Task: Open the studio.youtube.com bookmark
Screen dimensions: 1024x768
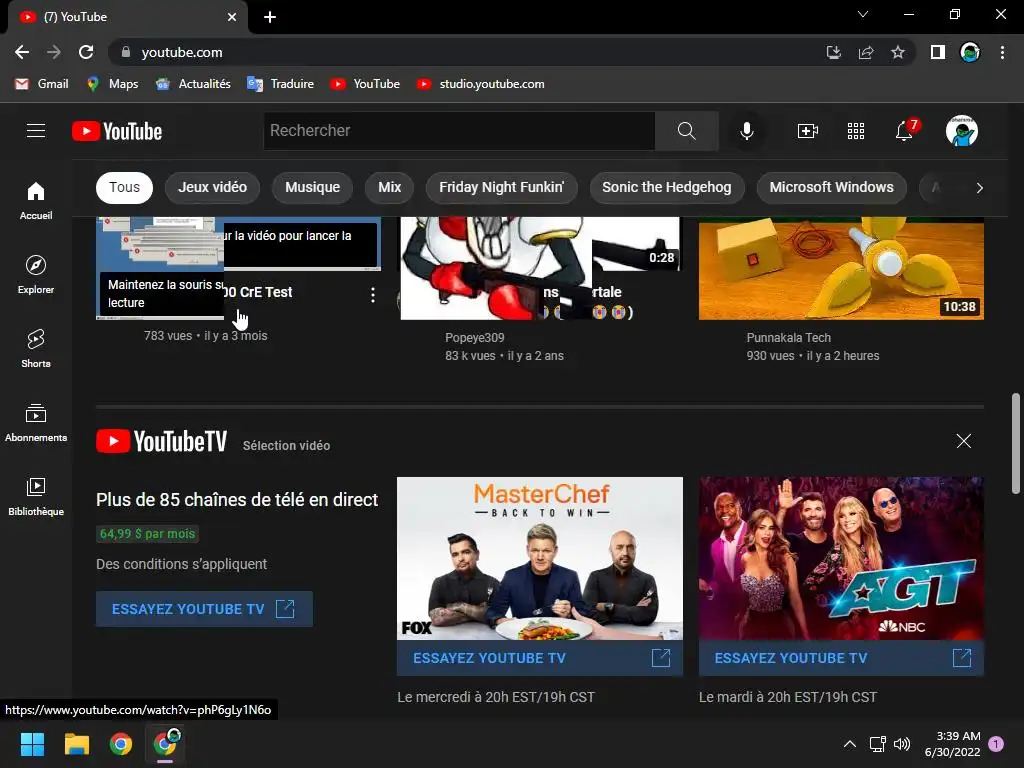Action: (481, 84)
